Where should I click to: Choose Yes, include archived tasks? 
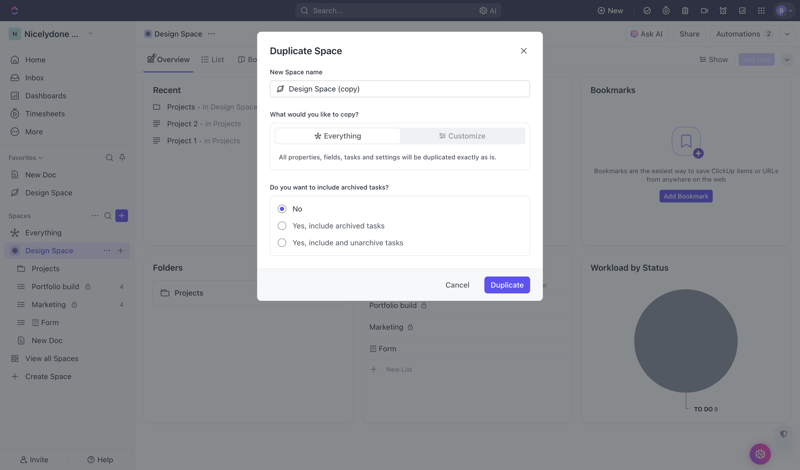pos(282,226)
